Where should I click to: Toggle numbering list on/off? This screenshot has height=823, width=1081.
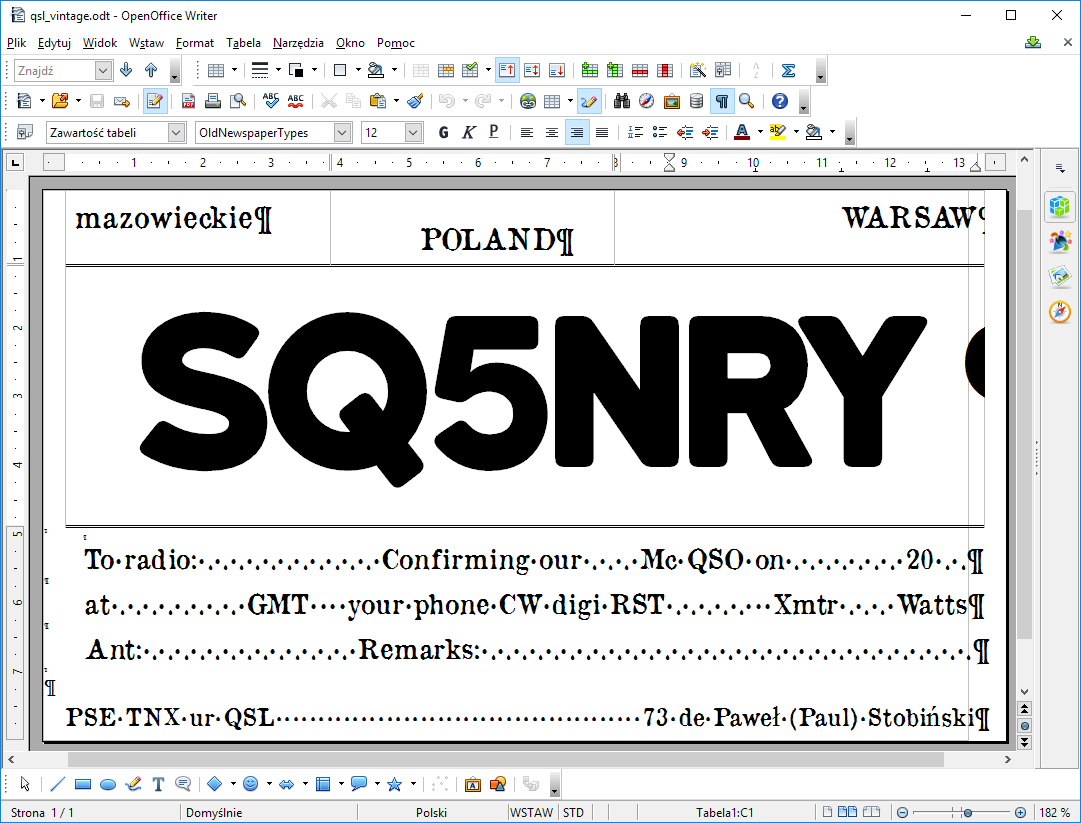[635, 132]
